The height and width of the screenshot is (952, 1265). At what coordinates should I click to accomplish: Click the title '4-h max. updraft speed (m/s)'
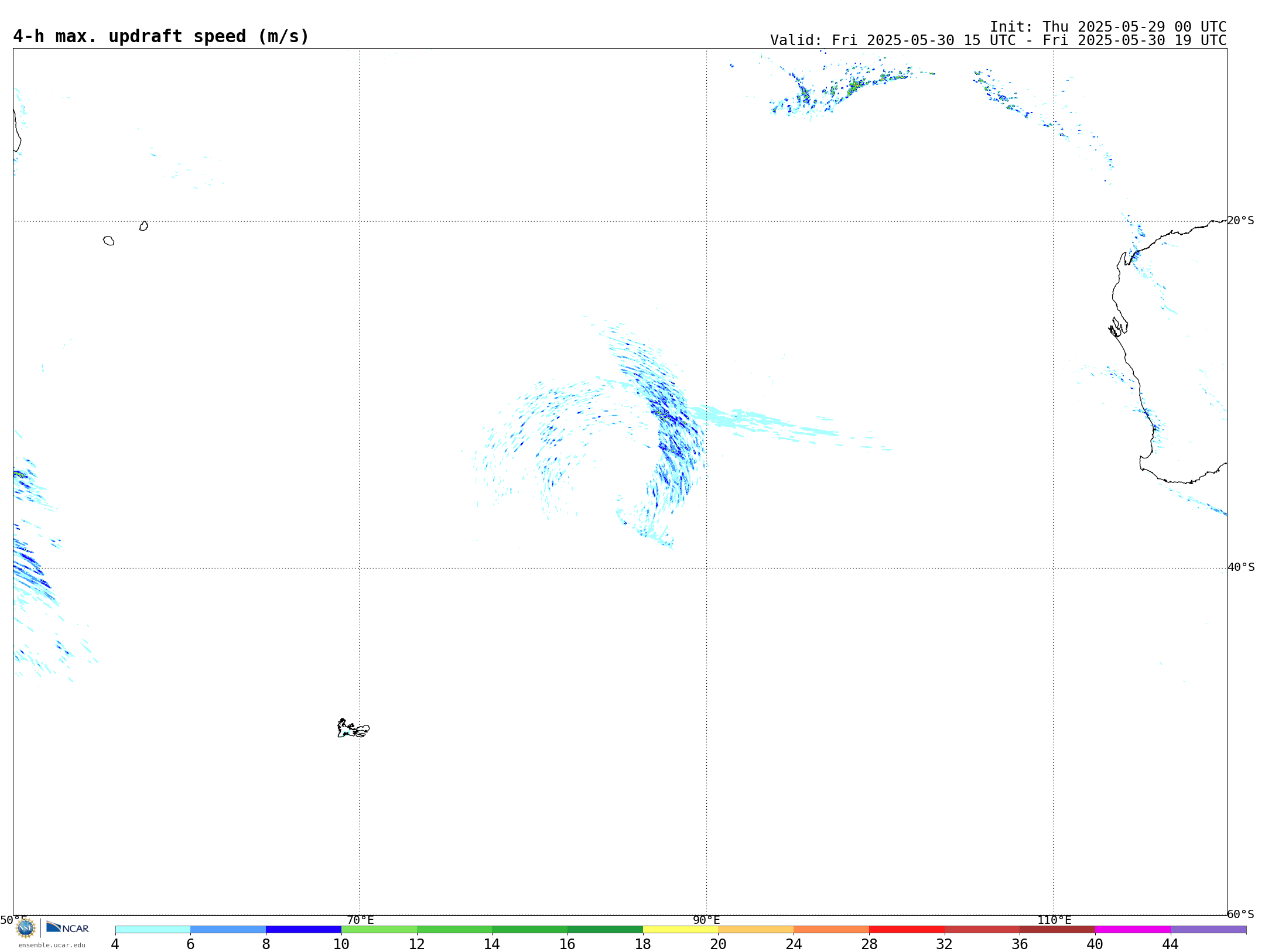click(x=161, y=36)
